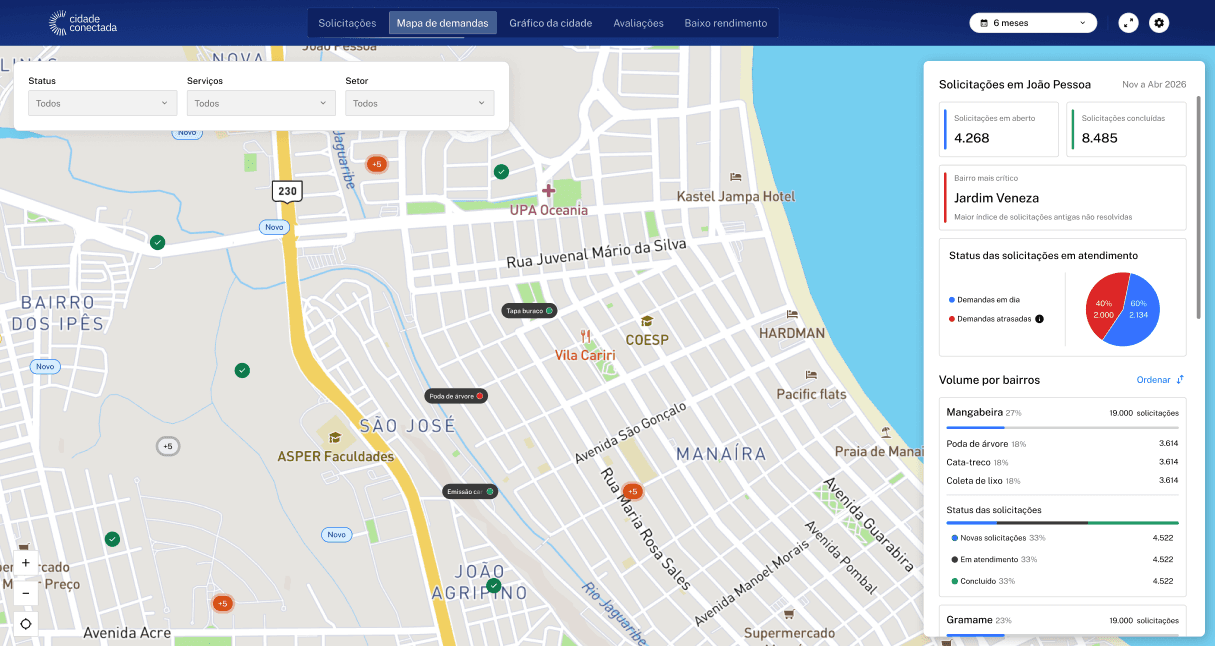Select orange +5 cluster above Avenida Acre
The height and width of the screenshot is (646, 1215).
coord(222,603)
